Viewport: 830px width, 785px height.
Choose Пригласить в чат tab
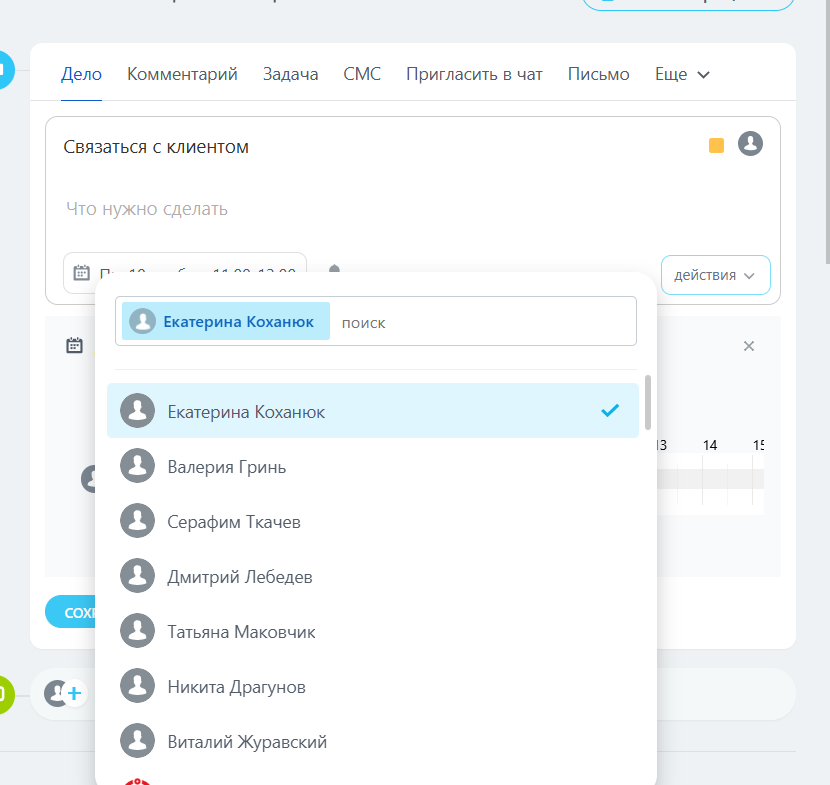point(474,74)
